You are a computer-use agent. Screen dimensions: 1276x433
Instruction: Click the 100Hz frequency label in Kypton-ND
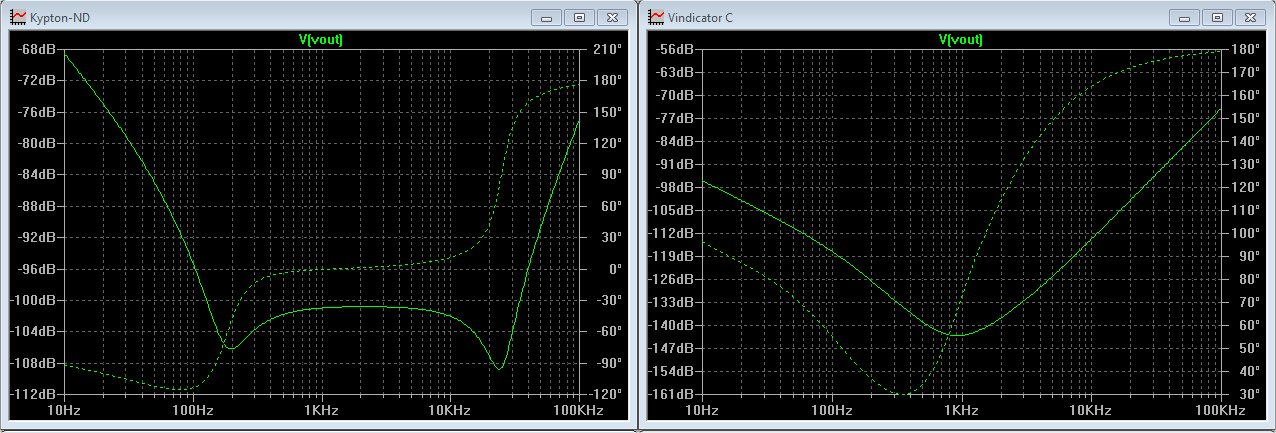click(192, 412)
